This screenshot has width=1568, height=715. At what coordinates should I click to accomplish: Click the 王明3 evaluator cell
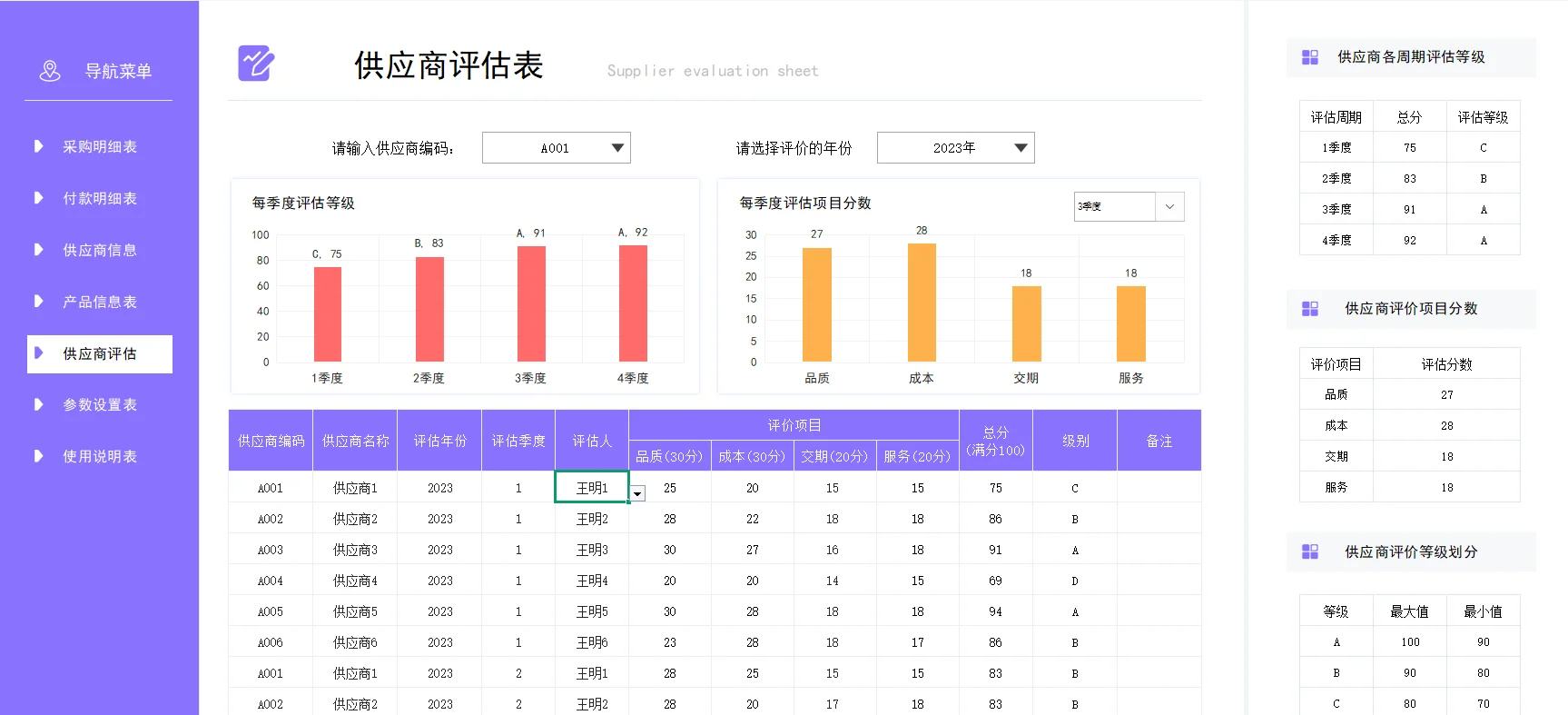592,550
